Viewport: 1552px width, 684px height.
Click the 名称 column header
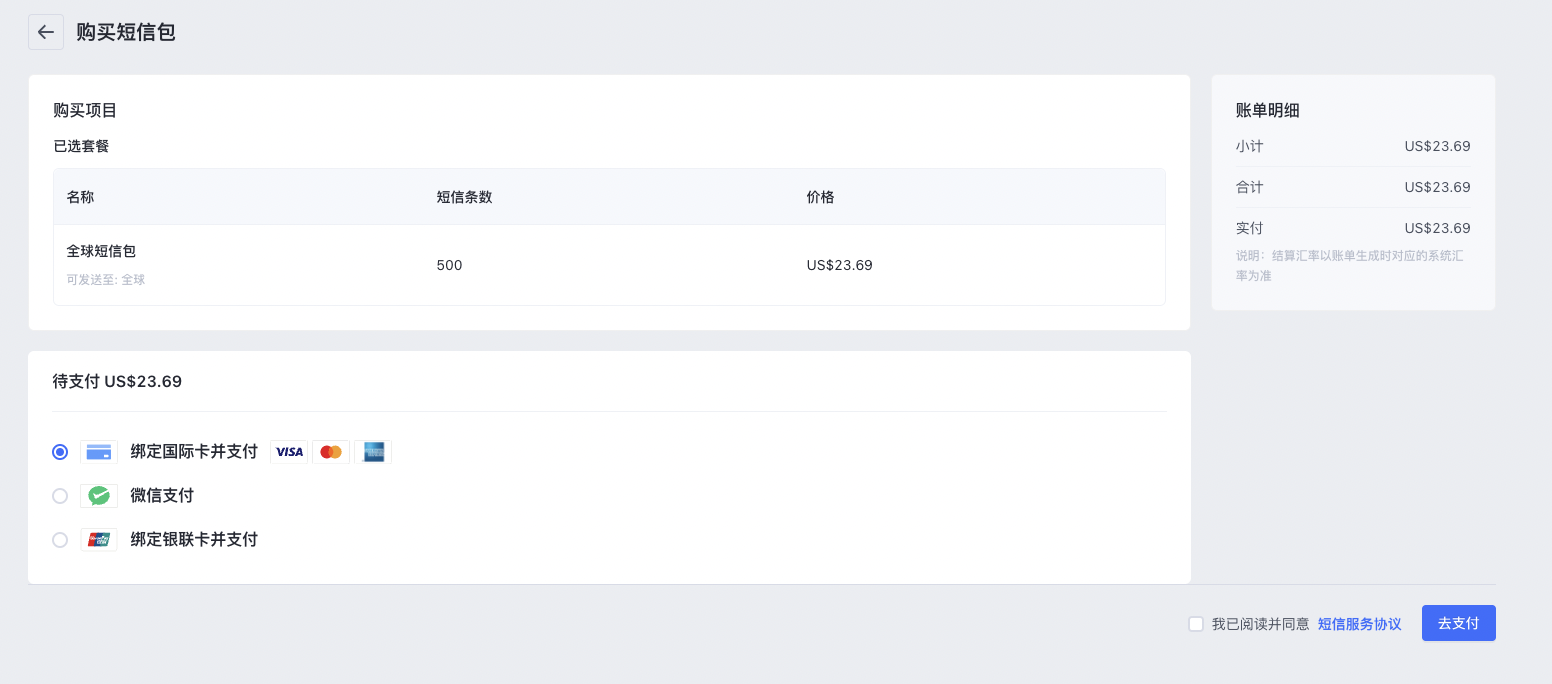[80, 197]
